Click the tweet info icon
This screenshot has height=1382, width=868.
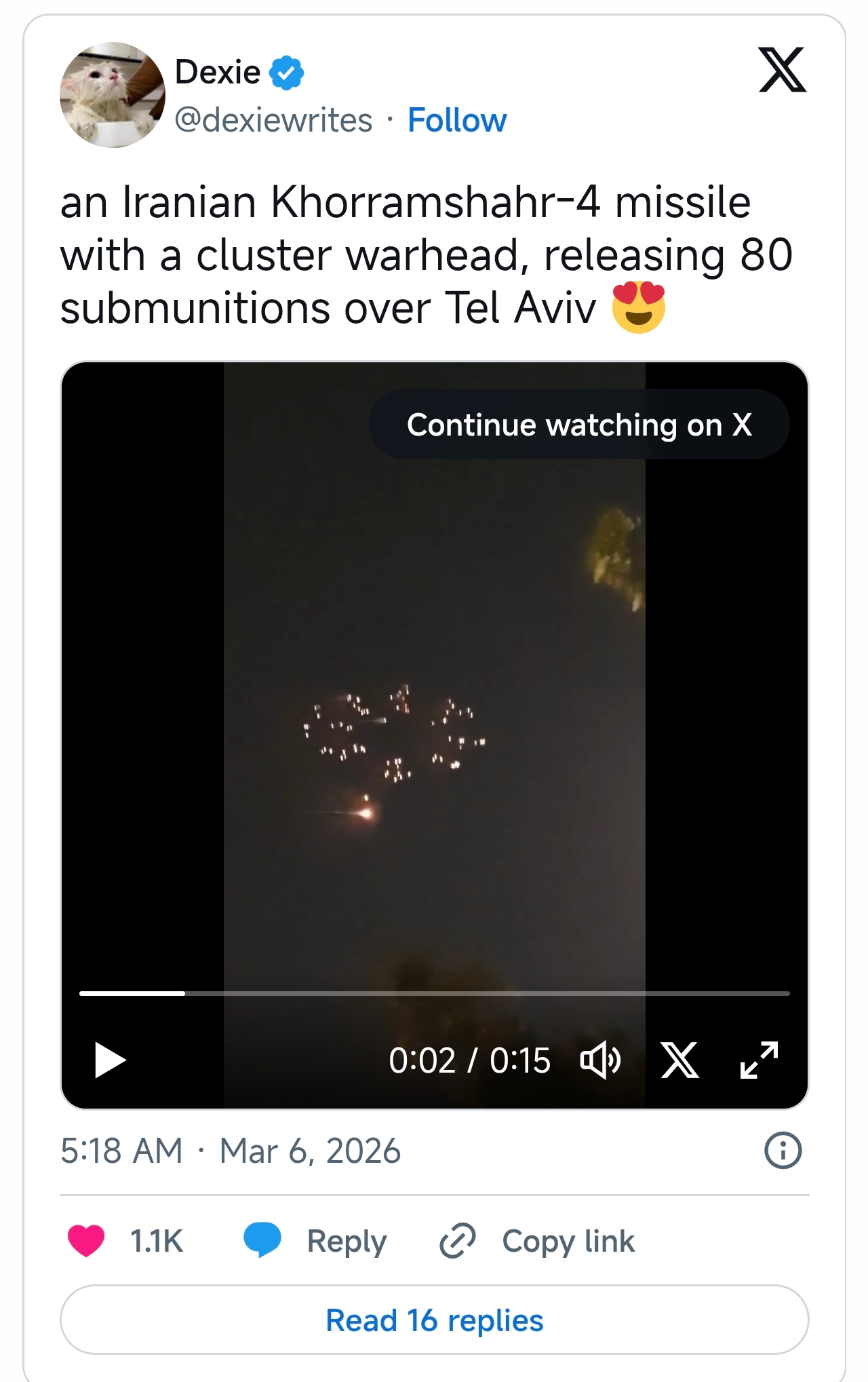point(783,1151)
